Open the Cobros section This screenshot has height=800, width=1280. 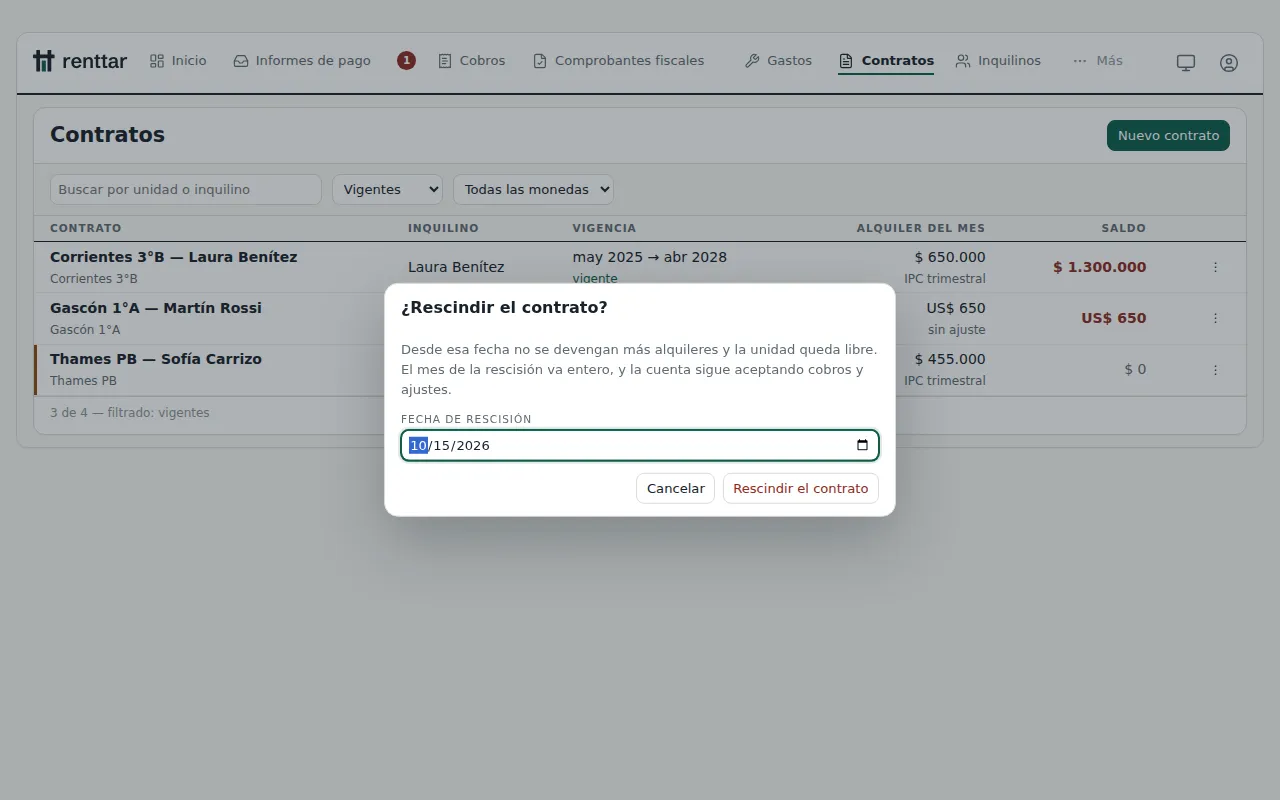point(472,61)
